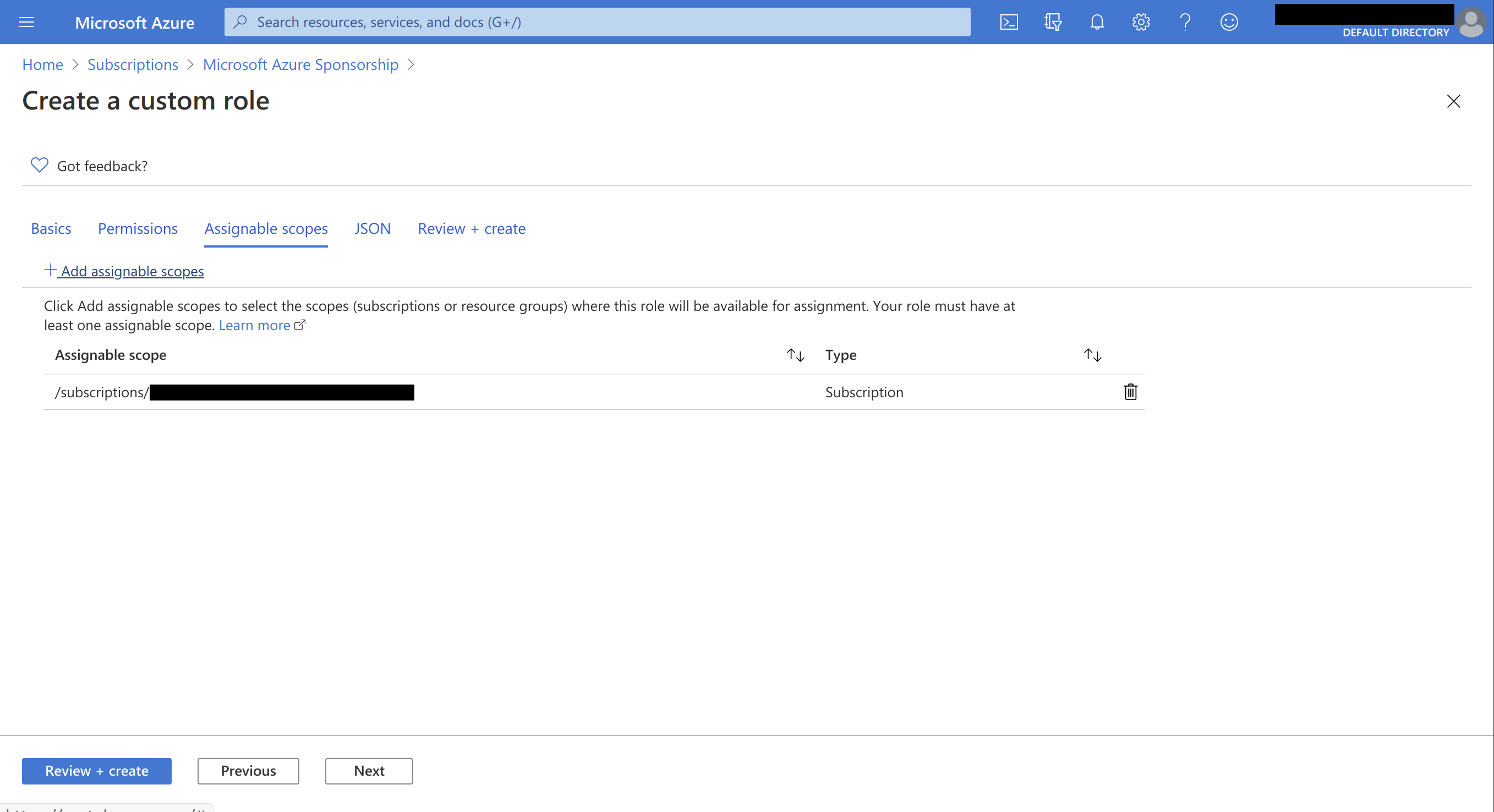Open the help question mark

[1185, 22]
